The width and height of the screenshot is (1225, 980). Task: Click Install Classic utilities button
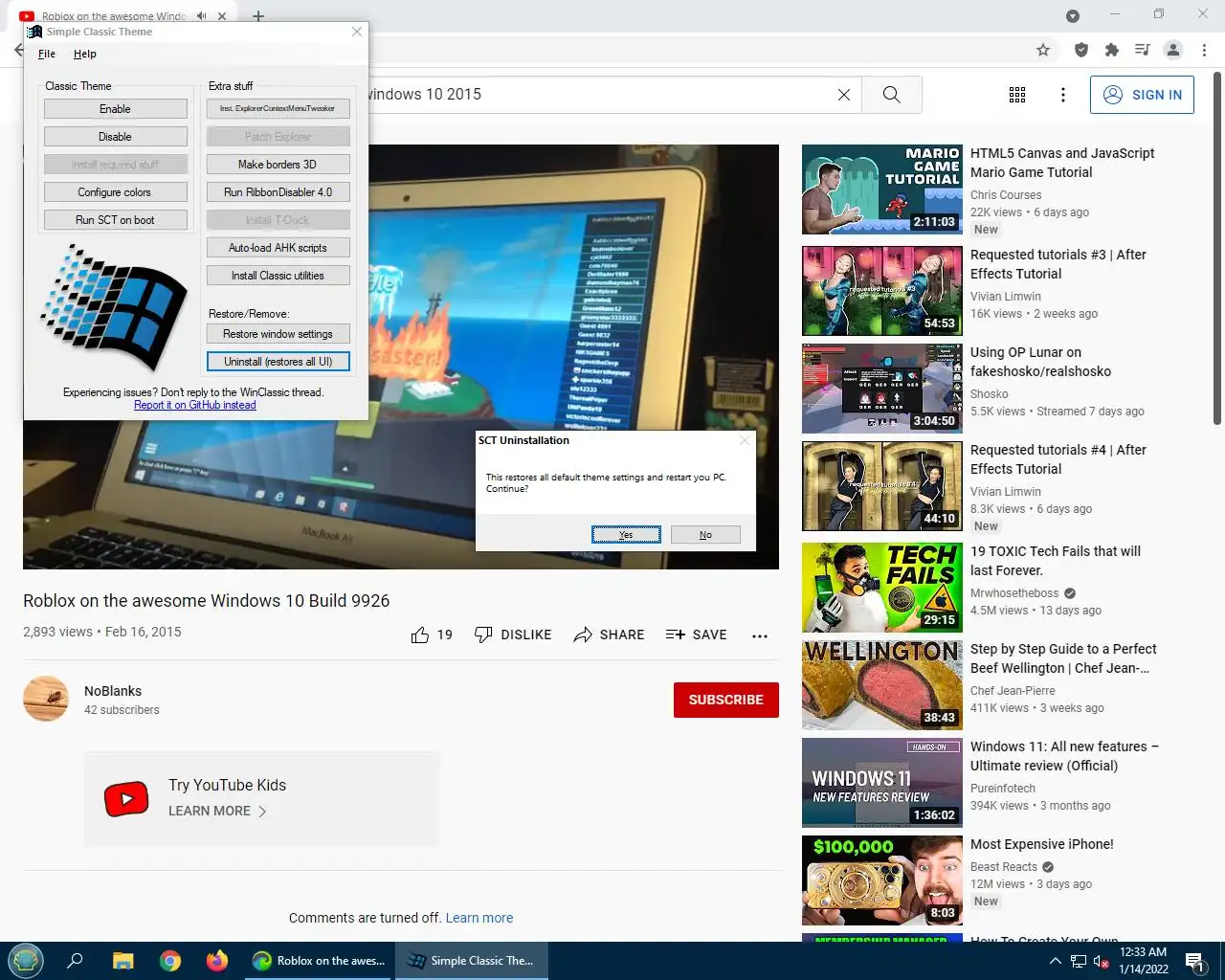coord(278,276)
